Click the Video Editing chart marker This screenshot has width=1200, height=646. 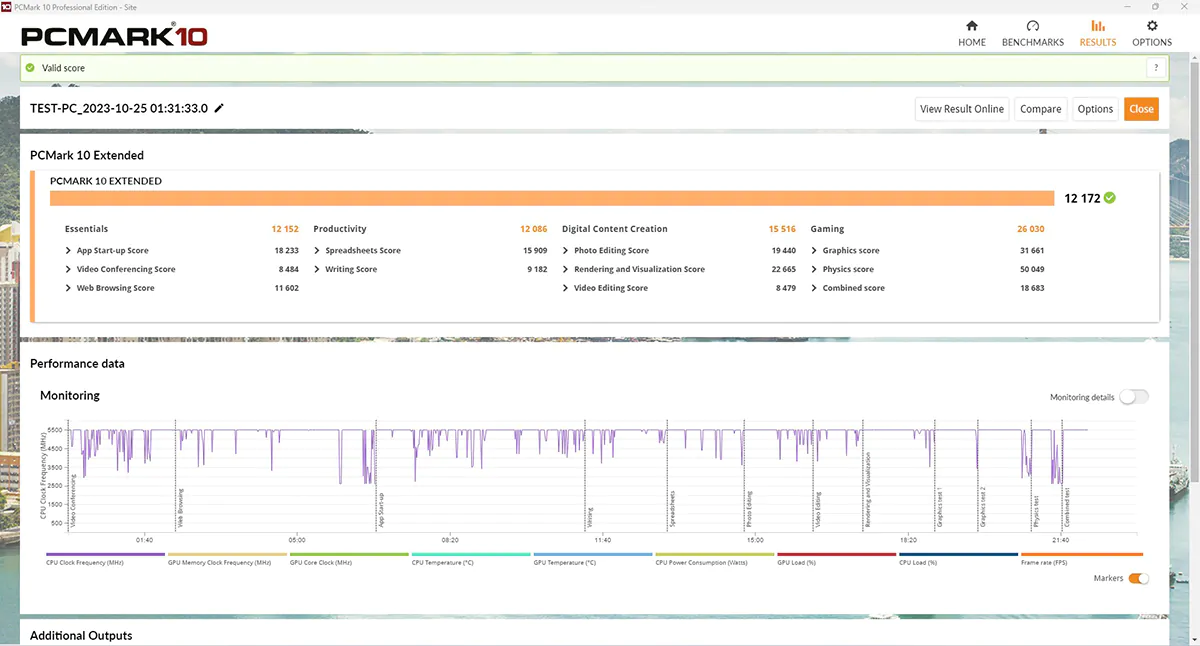point(817,510)
